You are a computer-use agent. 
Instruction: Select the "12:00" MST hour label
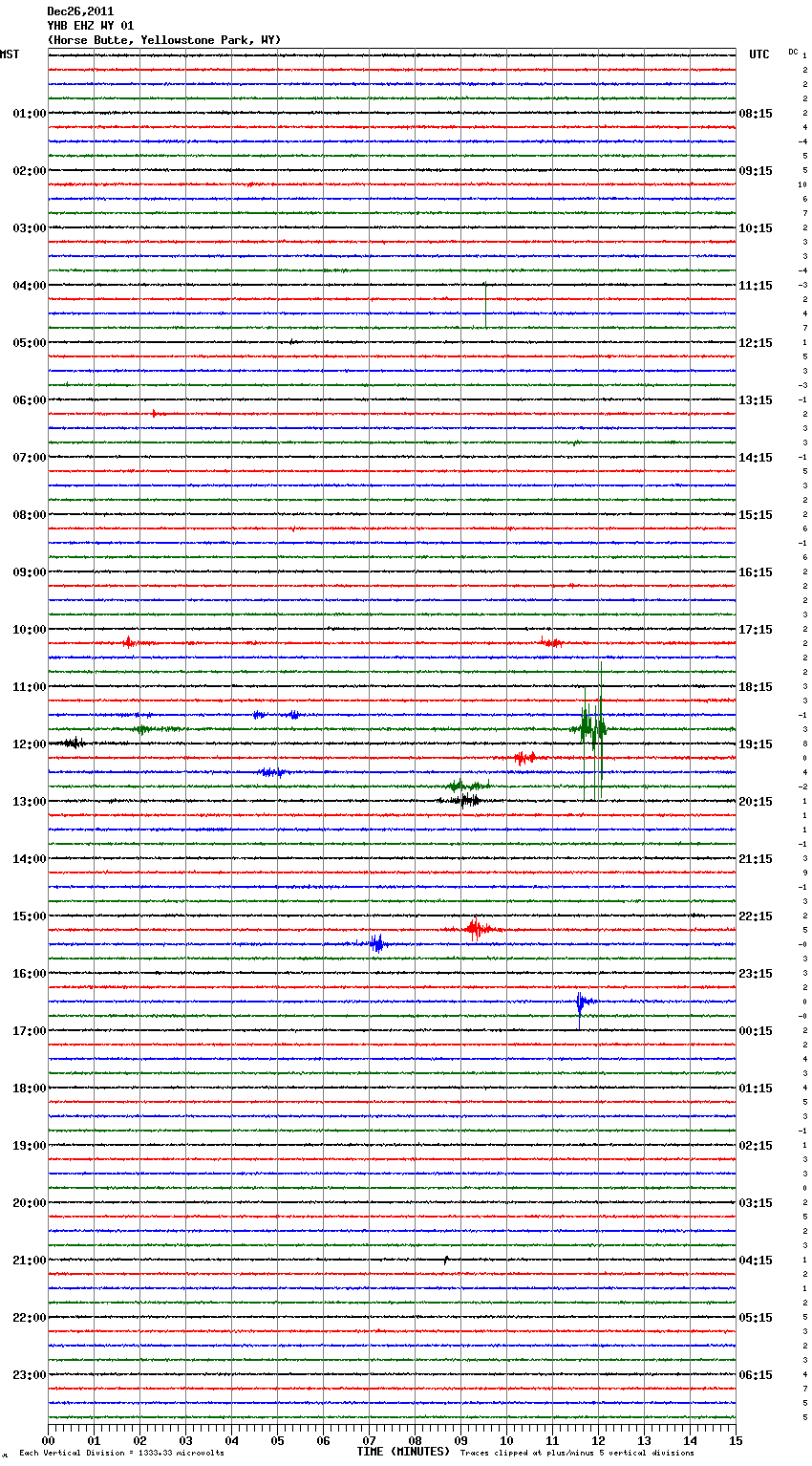tap(30, 744)
